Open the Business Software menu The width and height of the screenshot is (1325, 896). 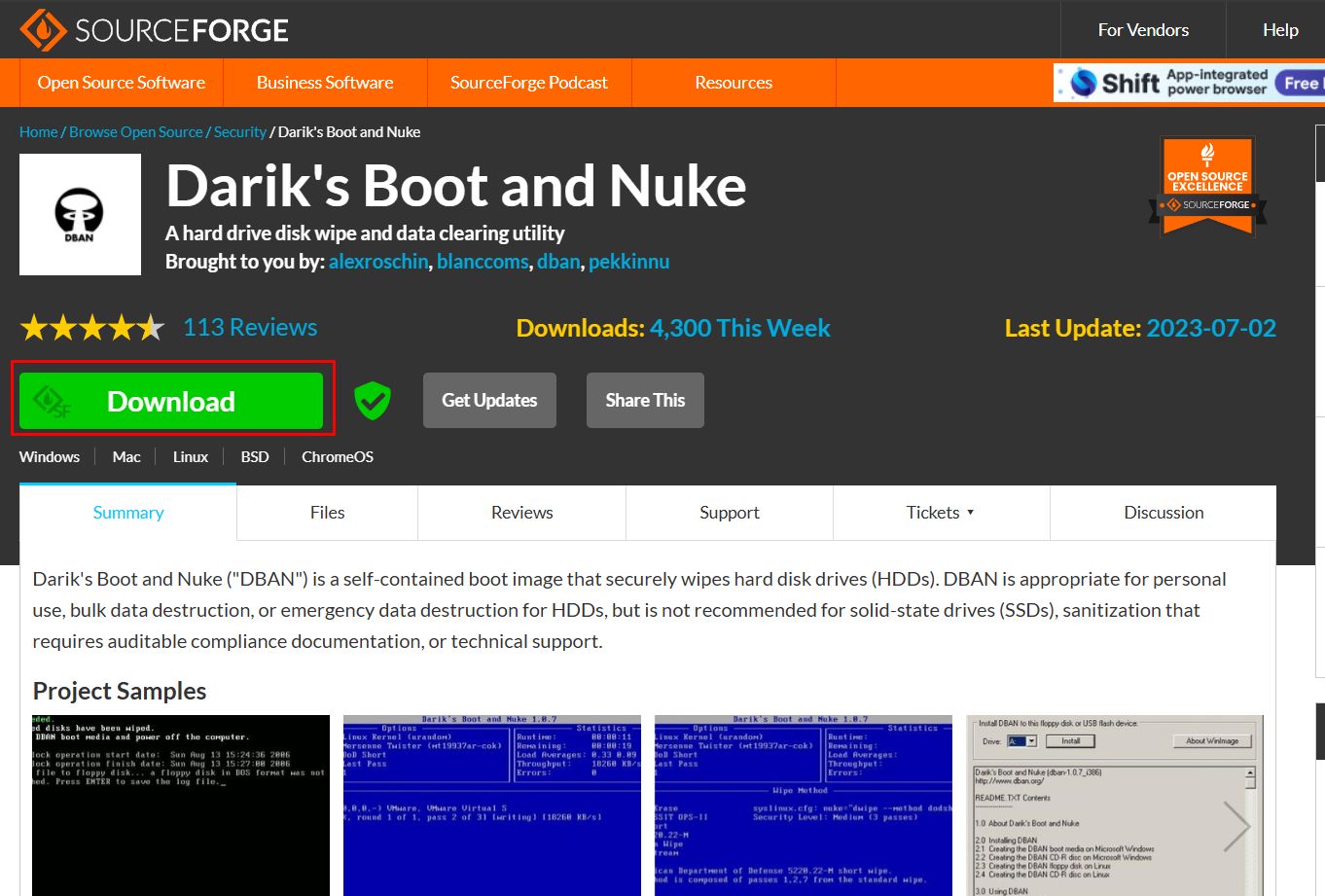(325, 83)
